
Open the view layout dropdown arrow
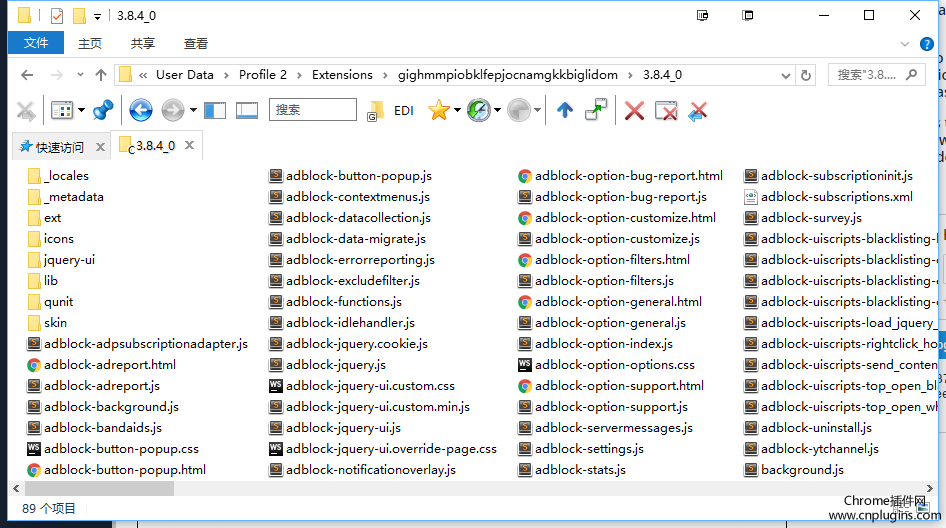click(81, 110)
